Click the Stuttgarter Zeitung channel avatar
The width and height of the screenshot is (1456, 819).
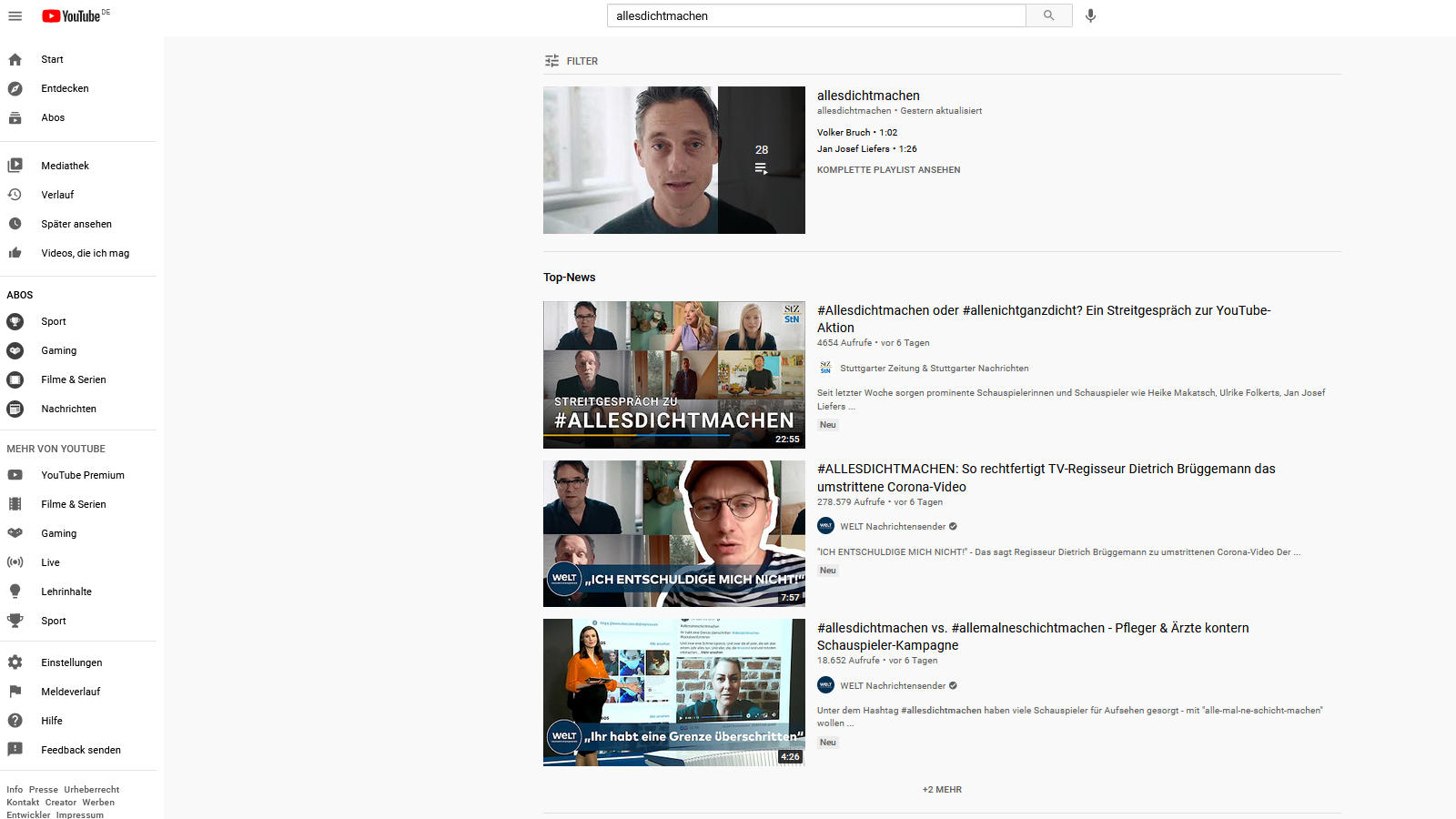click(825, 368)
